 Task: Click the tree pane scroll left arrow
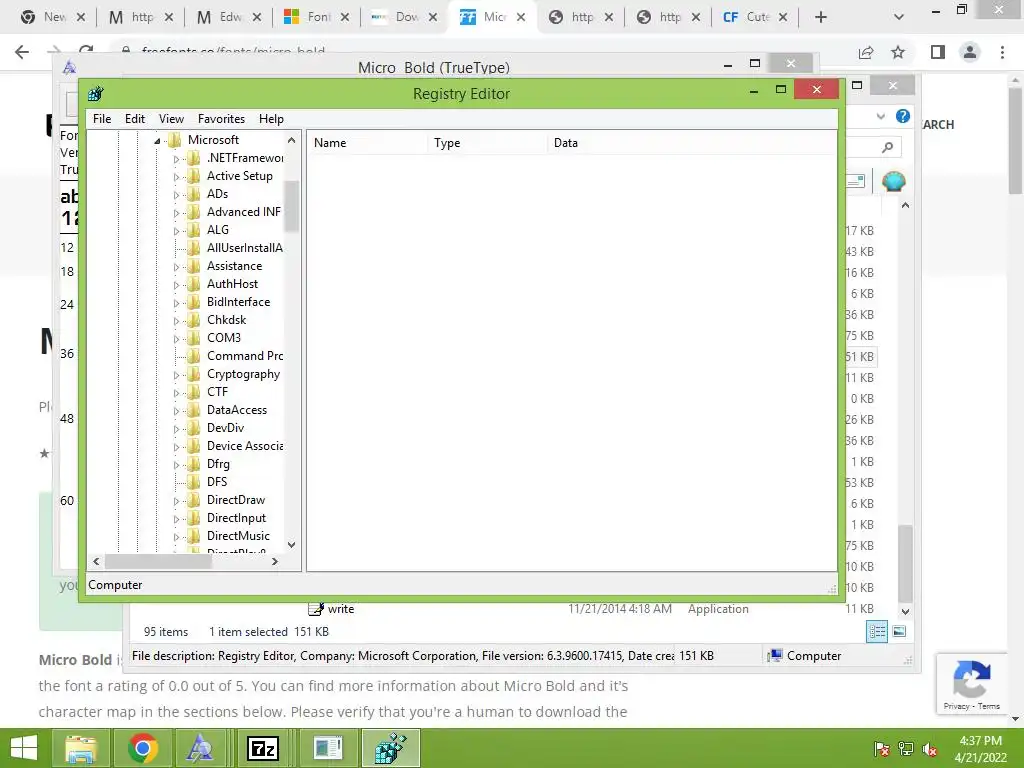click(x=97, y=562)
